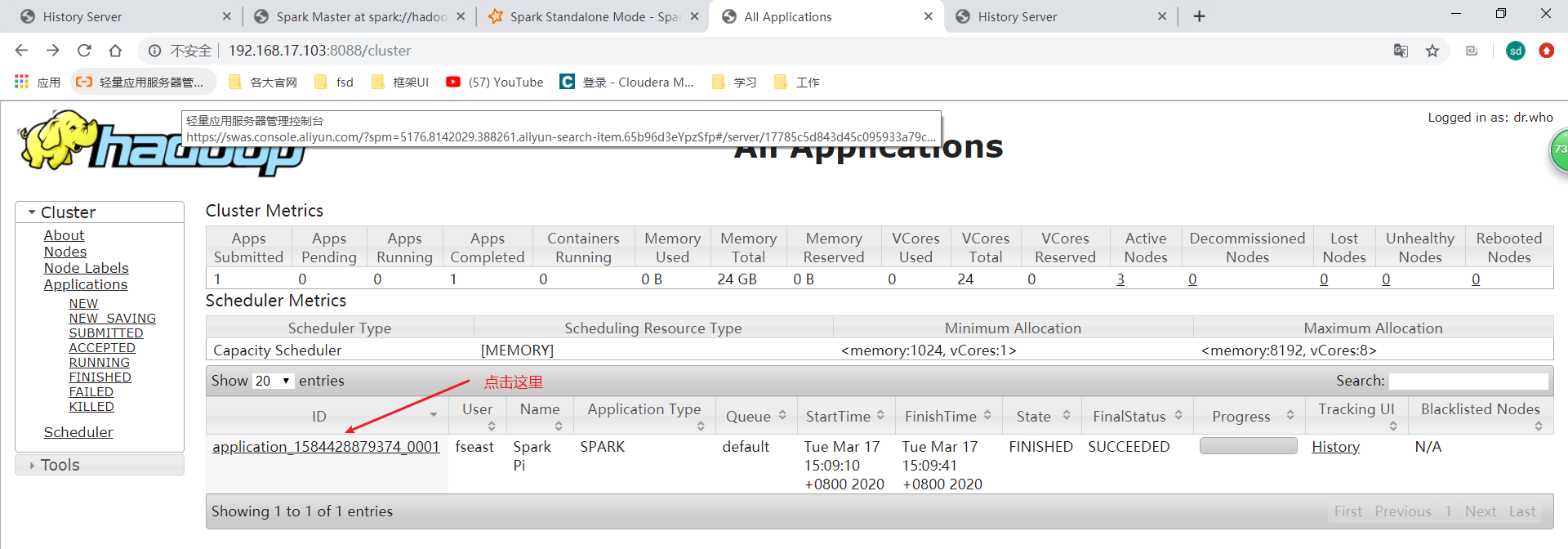Open the 工作 bookmarks folder
This screenshot has height=549, width=1568.
(796, 82)
